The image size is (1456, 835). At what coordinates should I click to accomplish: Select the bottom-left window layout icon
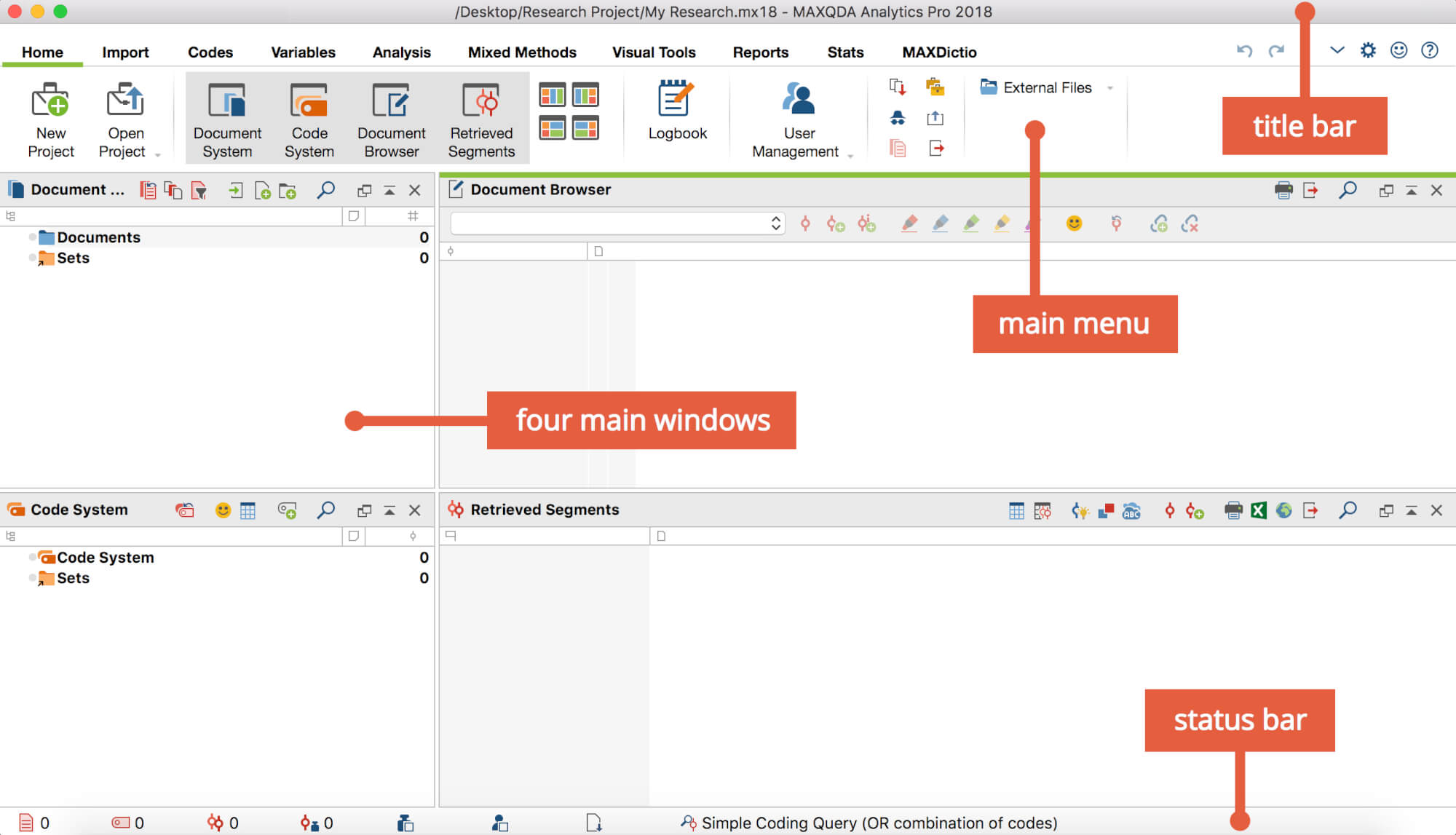[552, 127]
